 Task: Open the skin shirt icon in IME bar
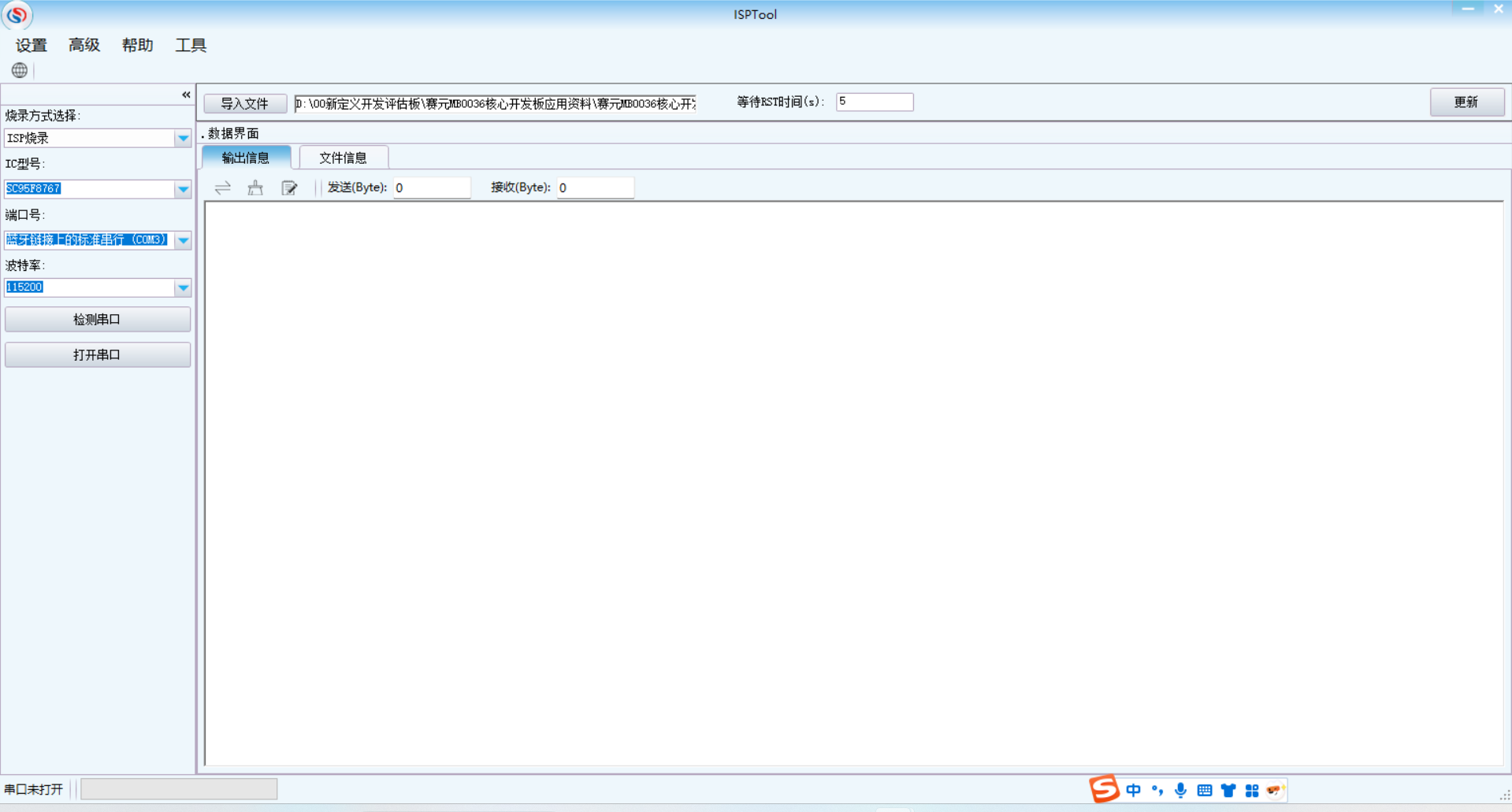coord(1228,790)
